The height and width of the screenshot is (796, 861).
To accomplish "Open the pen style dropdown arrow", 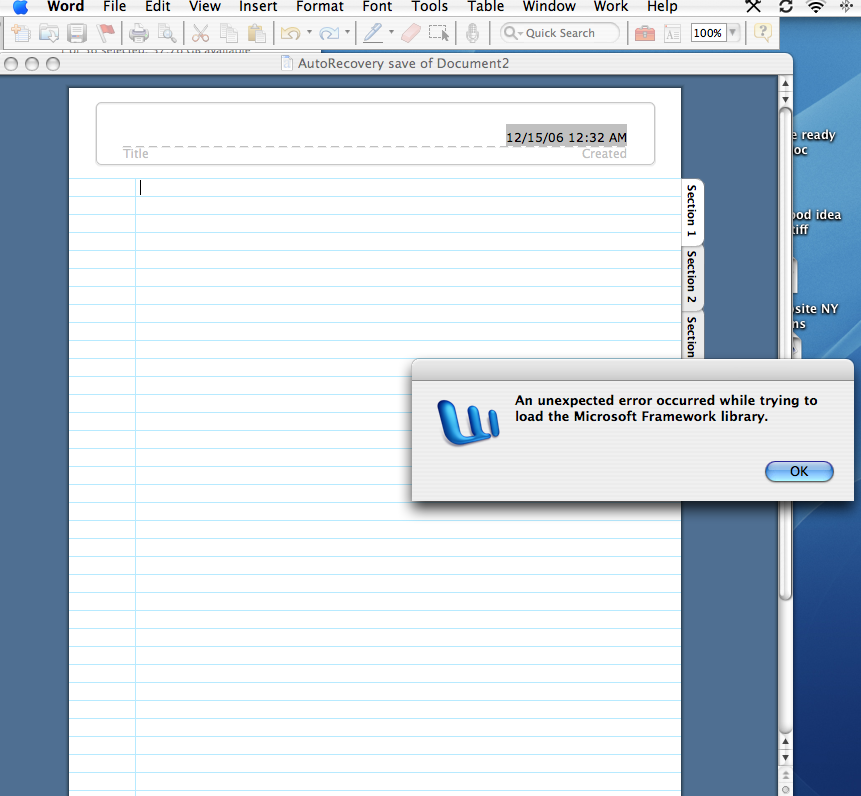I will tap(391, 32).
